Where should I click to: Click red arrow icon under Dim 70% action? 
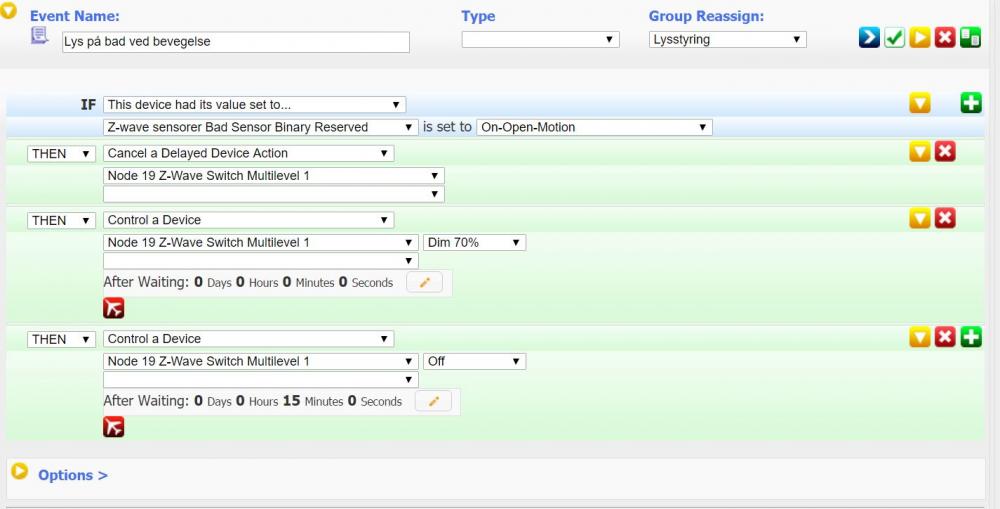114,308
